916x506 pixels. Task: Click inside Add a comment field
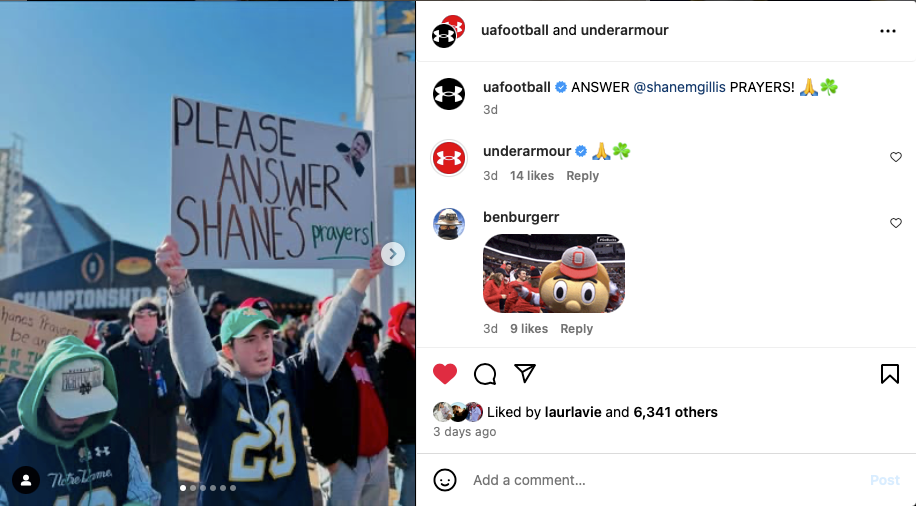click(666, 480)
